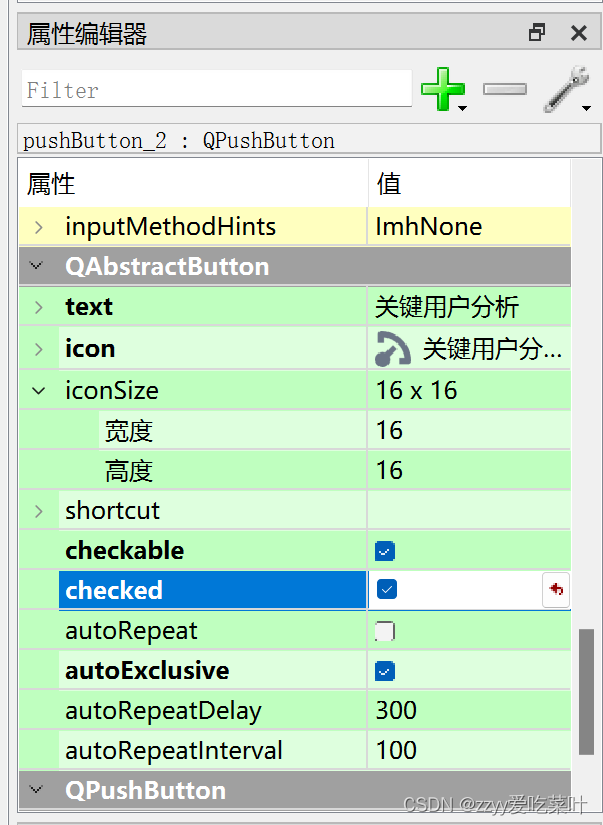Select the shortcut property label

112,510
